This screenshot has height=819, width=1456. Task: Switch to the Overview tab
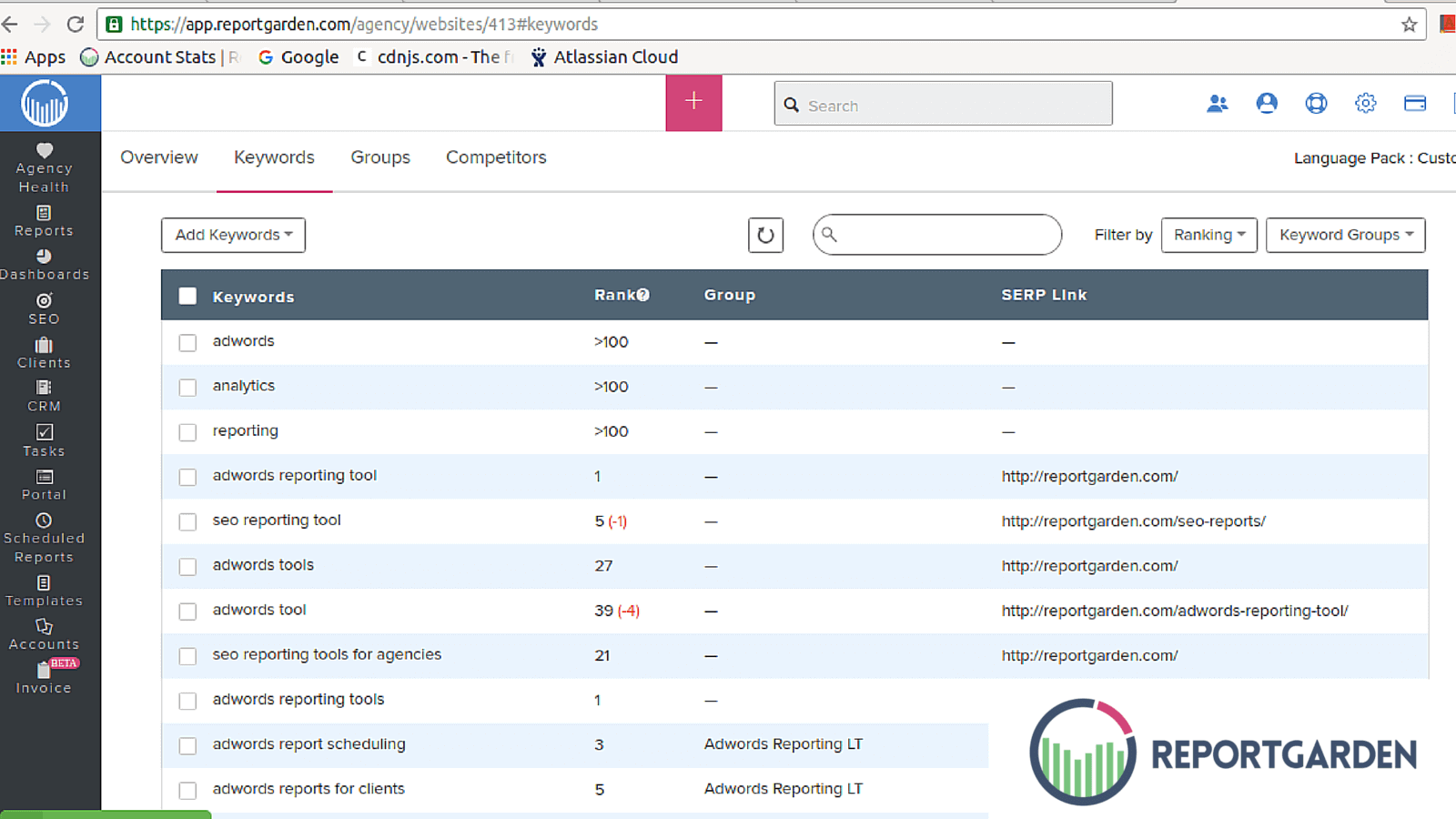[159, 157]
